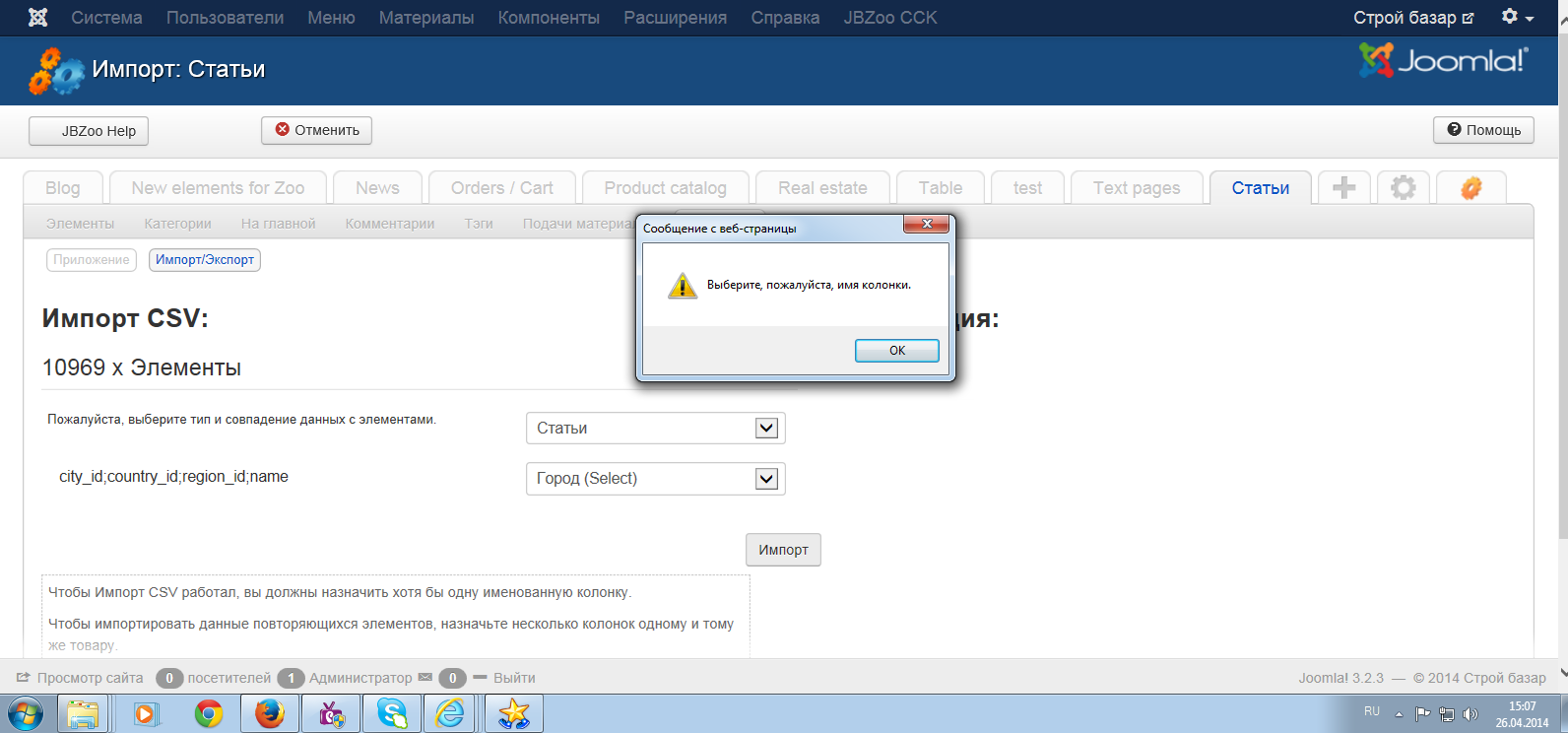Launch Firefox from the taskbar
The image size is (1568, 733).
coord(269,713)
